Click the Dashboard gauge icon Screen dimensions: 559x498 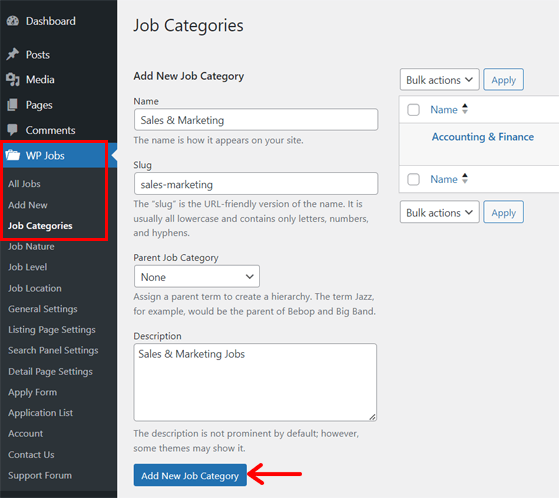click(x=13, y=21)
